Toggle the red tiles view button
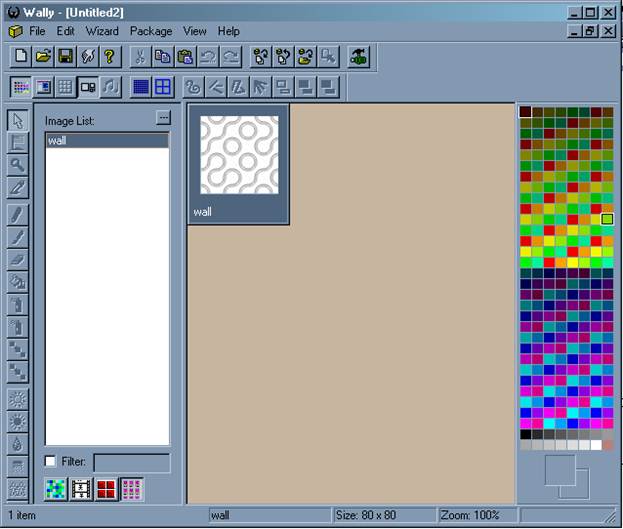Image resolution: width=623 pixels, height=529 pixels. 106,489
